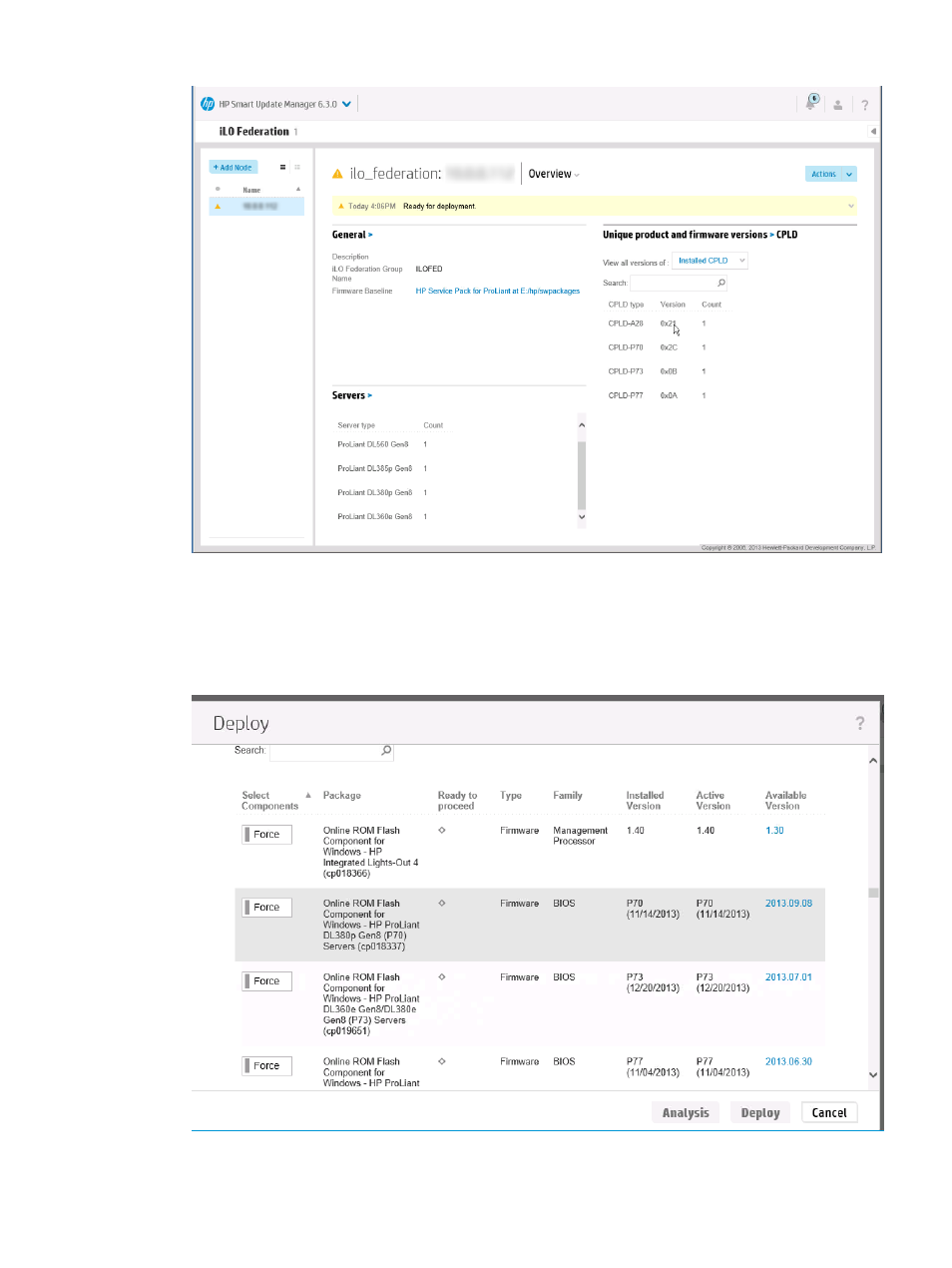952x1268 pixels.
Task: Switch node list to compact list view
Action: coord(283,168)
